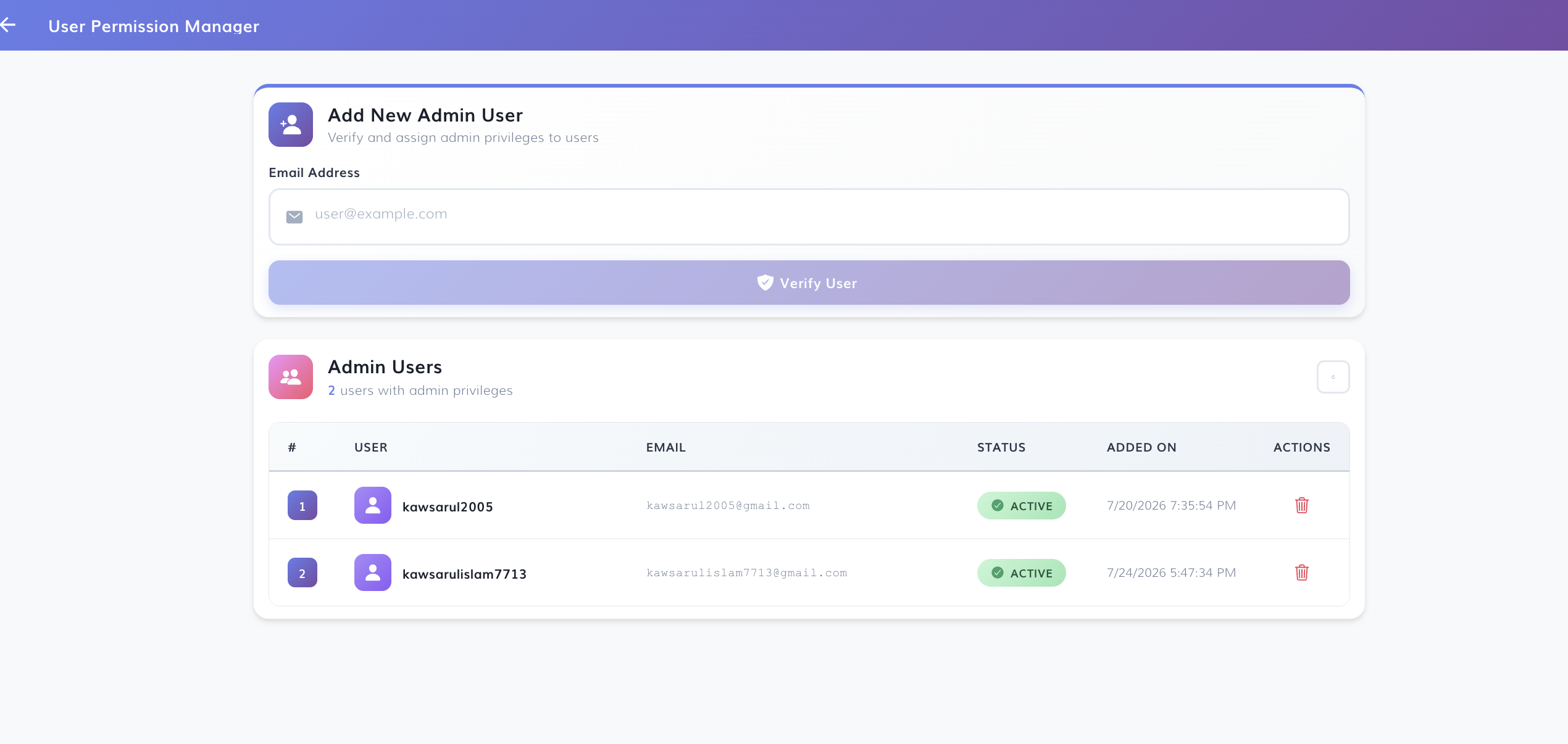Screen dimensions: 1568x744
Task: Select the username kawsarul2005
Action: [448, 506]
